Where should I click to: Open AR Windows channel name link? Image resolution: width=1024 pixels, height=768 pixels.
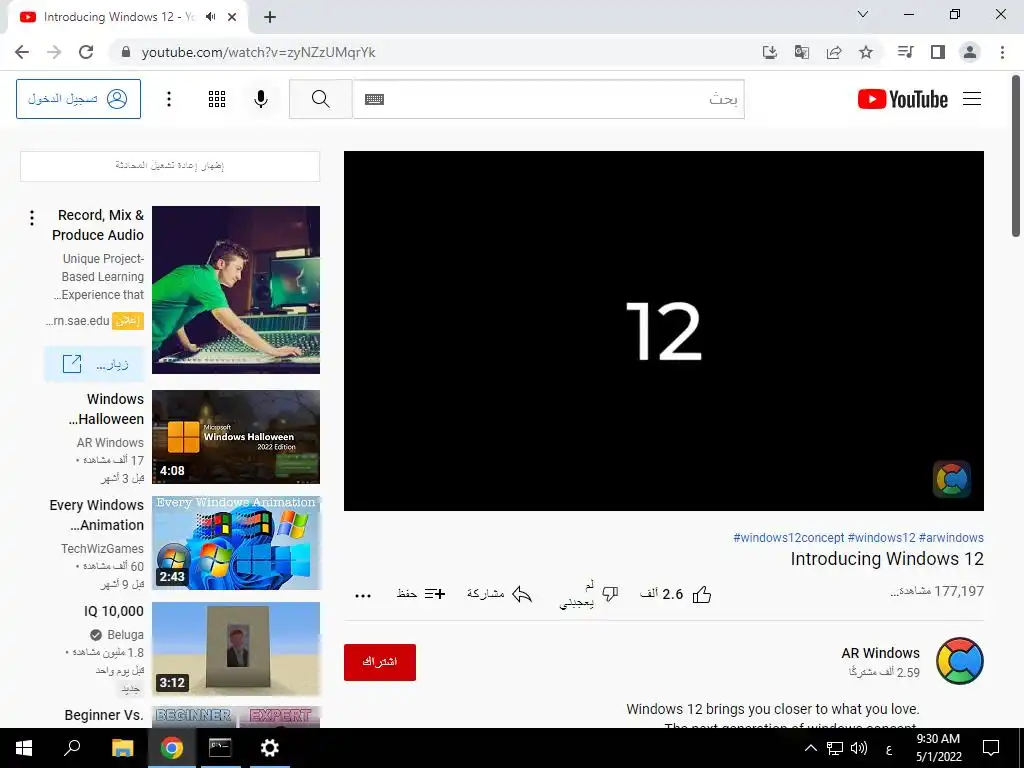pos(880,653)
